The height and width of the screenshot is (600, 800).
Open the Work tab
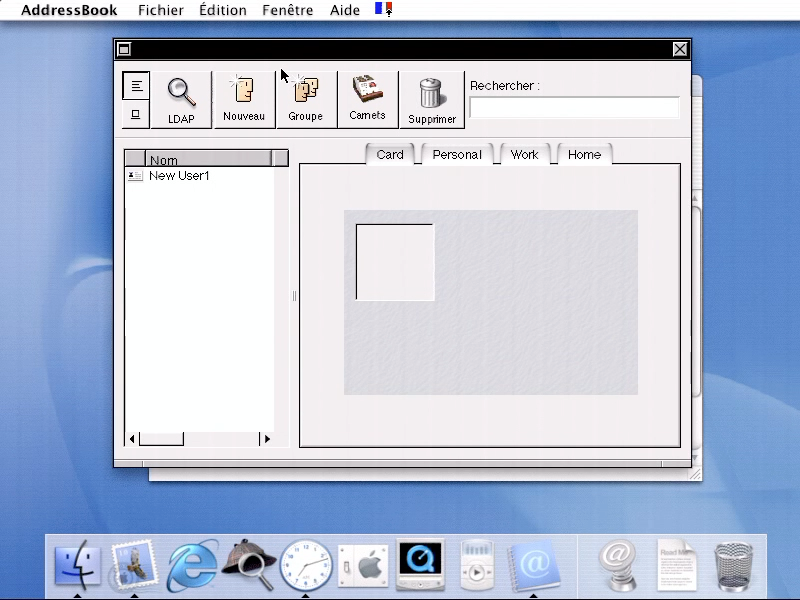point(524,155)
